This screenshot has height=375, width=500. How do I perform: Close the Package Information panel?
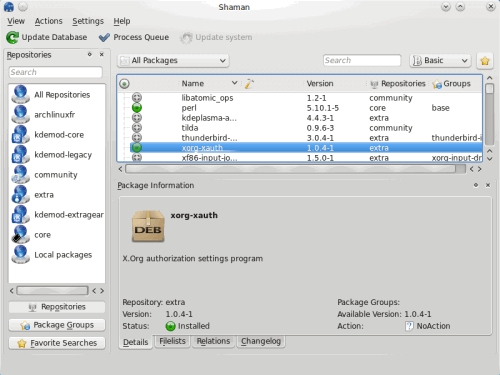click(488, 185)
